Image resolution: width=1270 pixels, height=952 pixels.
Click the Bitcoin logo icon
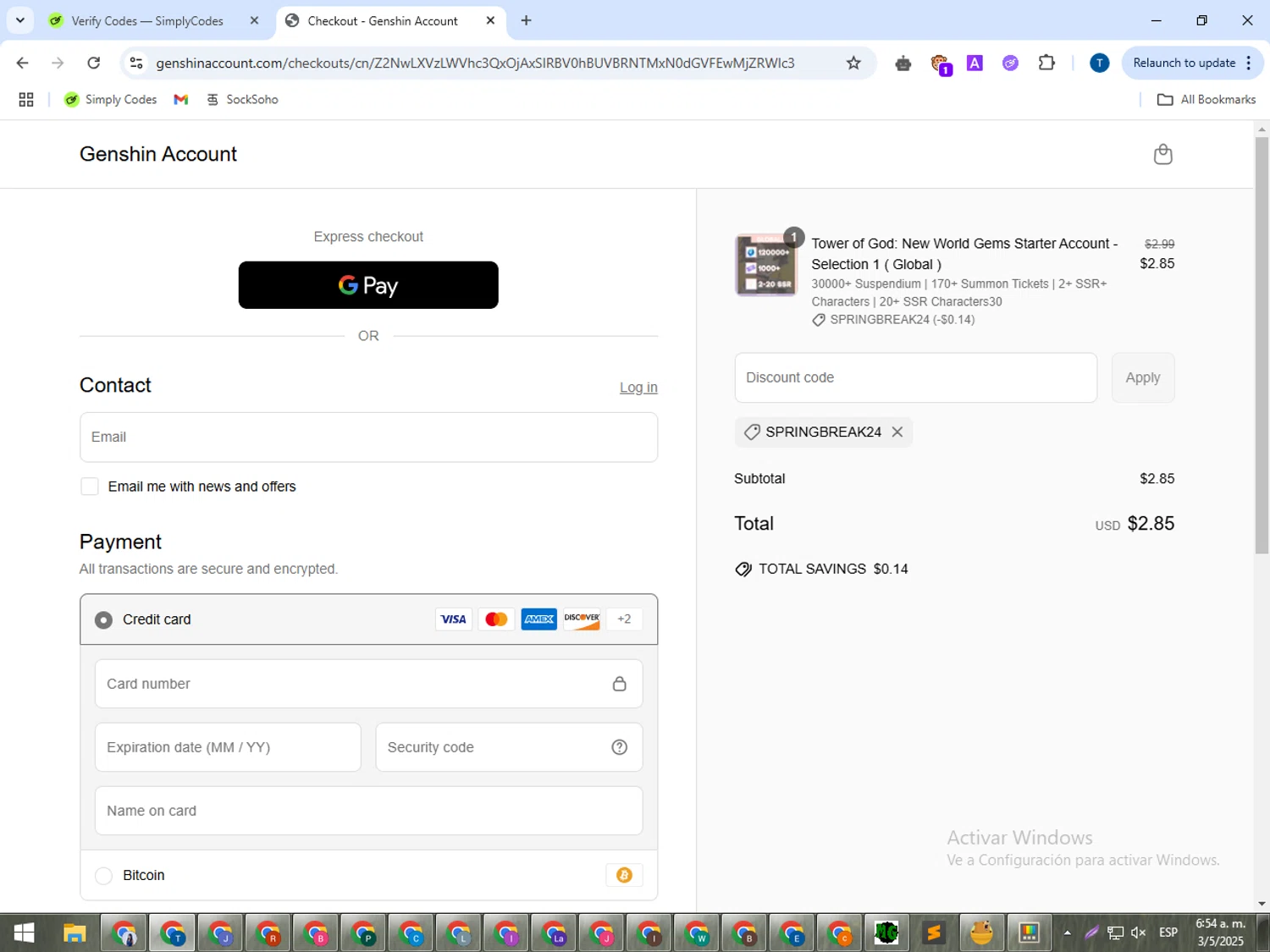tap(624, 875)
